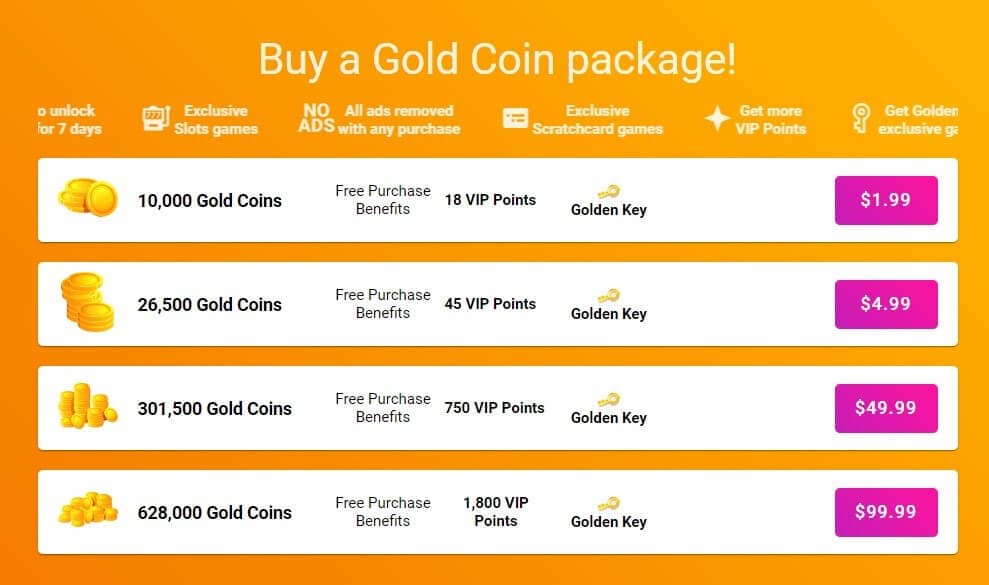Click Free Purchase Benefits in 628,000 row
The height and width of the screenshot is (585, 989).
pyautogui.click(x=383, y=512)
